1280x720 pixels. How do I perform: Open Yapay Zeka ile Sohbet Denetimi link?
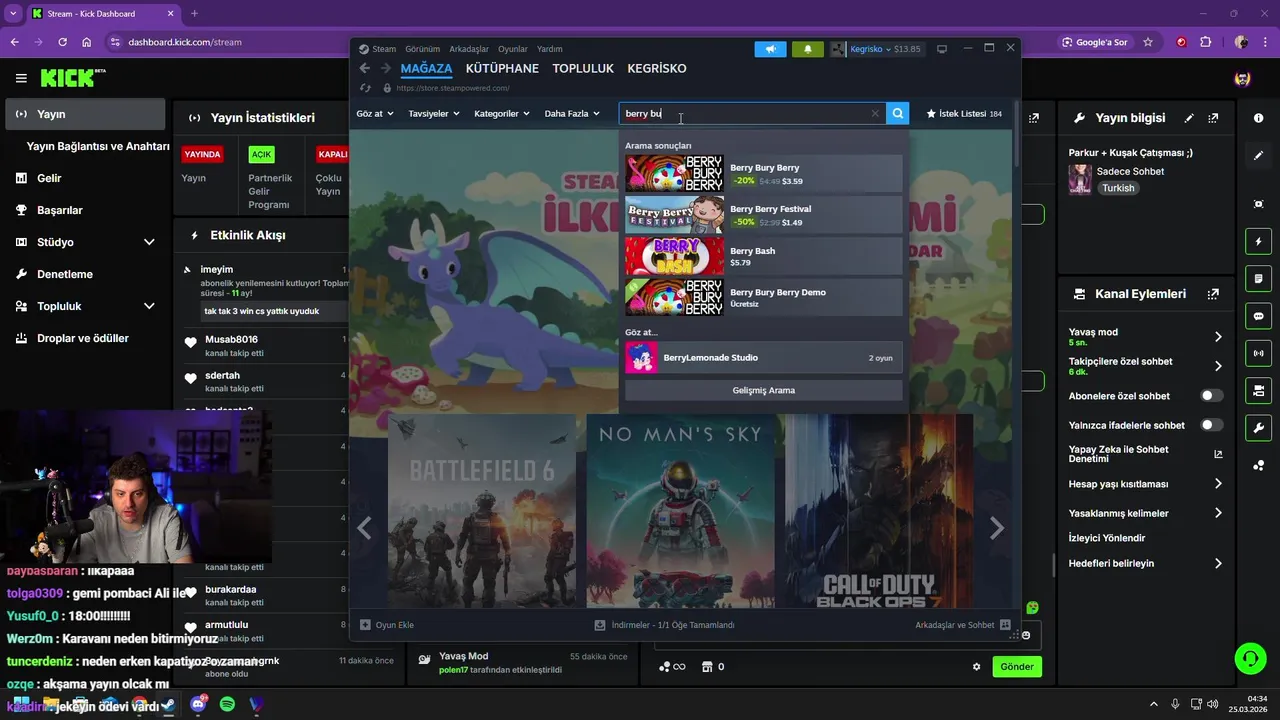coord(1146,454)
